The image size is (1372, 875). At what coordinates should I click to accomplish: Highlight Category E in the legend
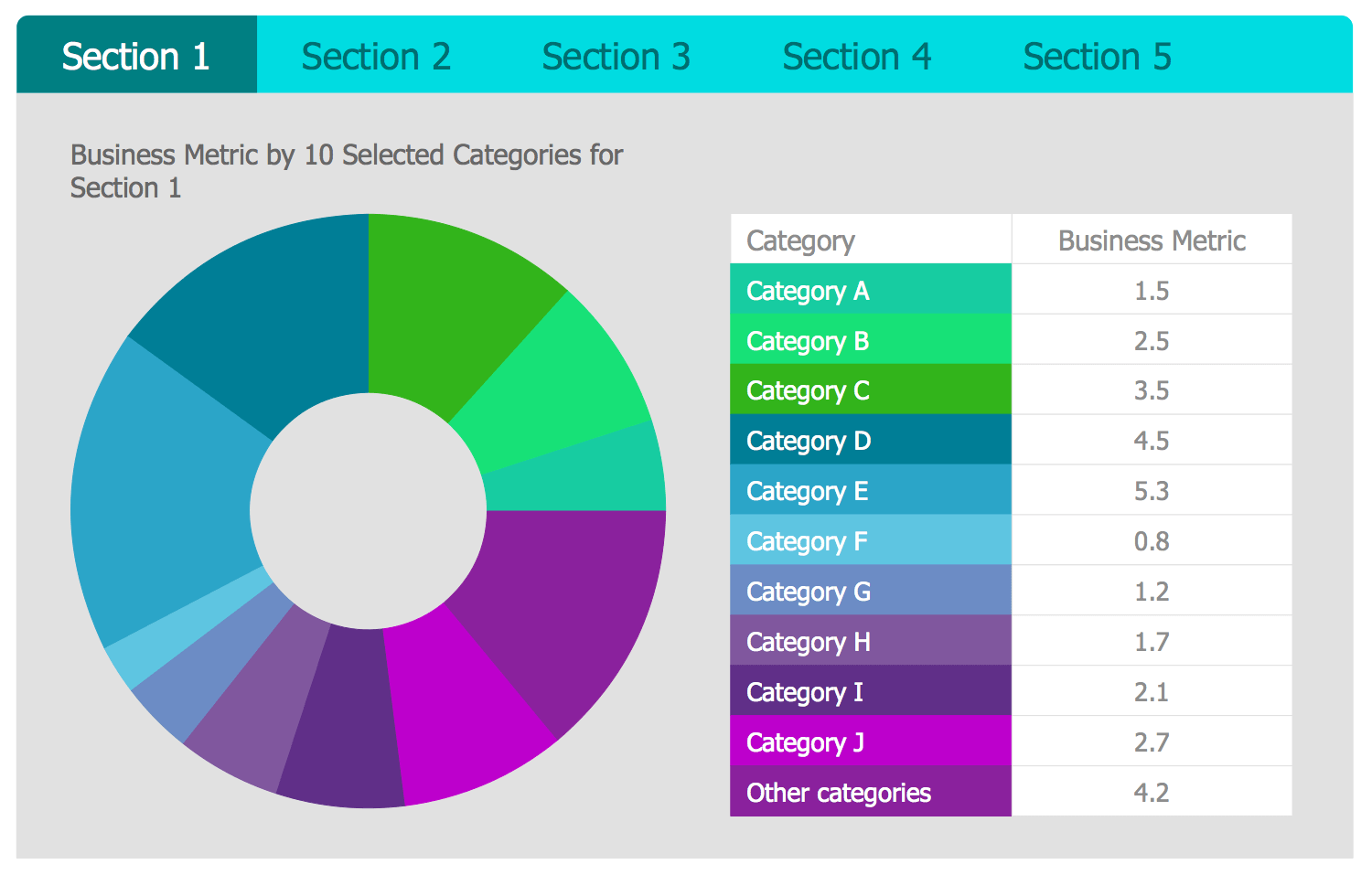(x=870, y=491)
